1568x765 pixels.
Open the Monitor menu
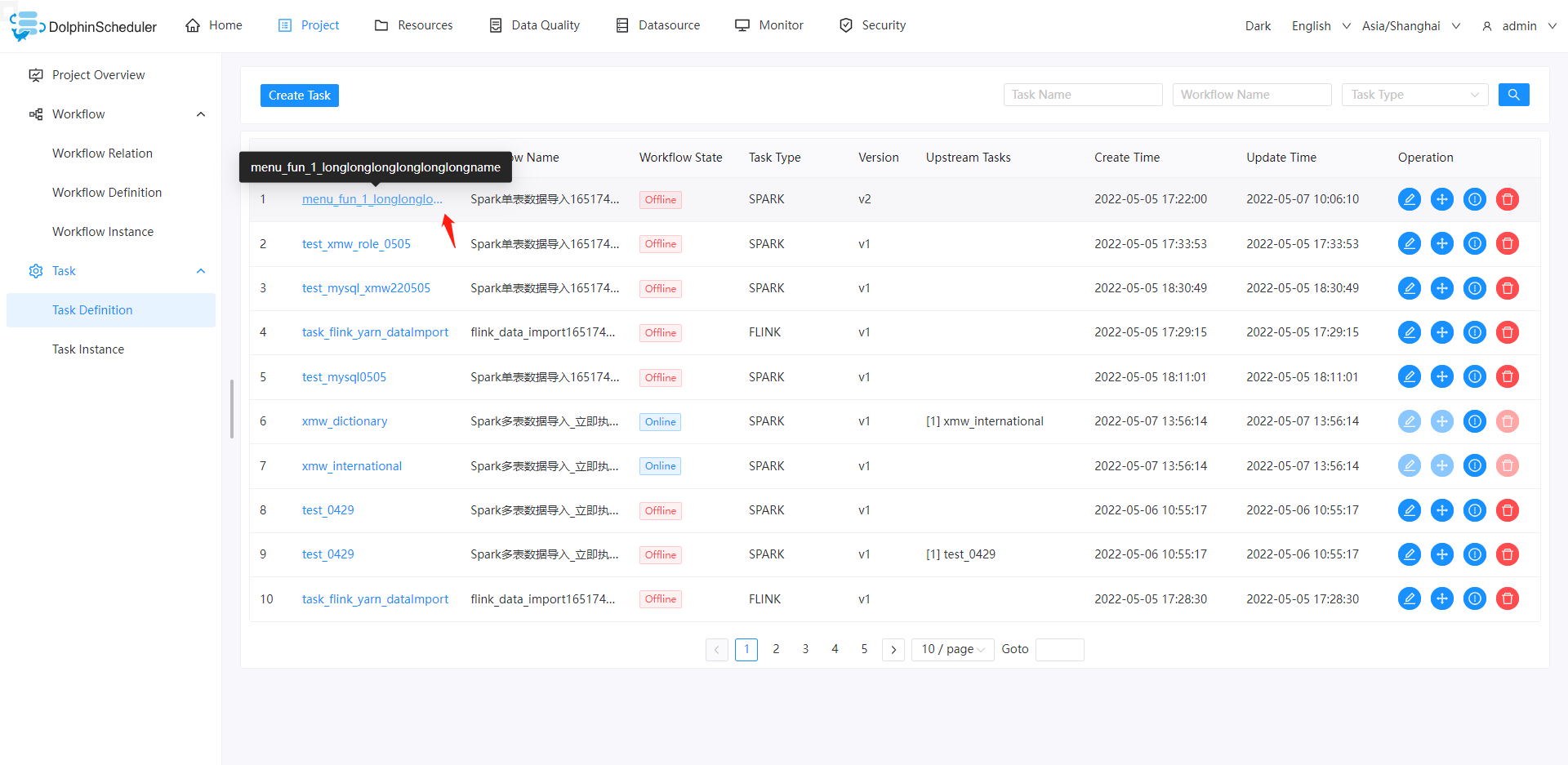[x=769, y=25]
